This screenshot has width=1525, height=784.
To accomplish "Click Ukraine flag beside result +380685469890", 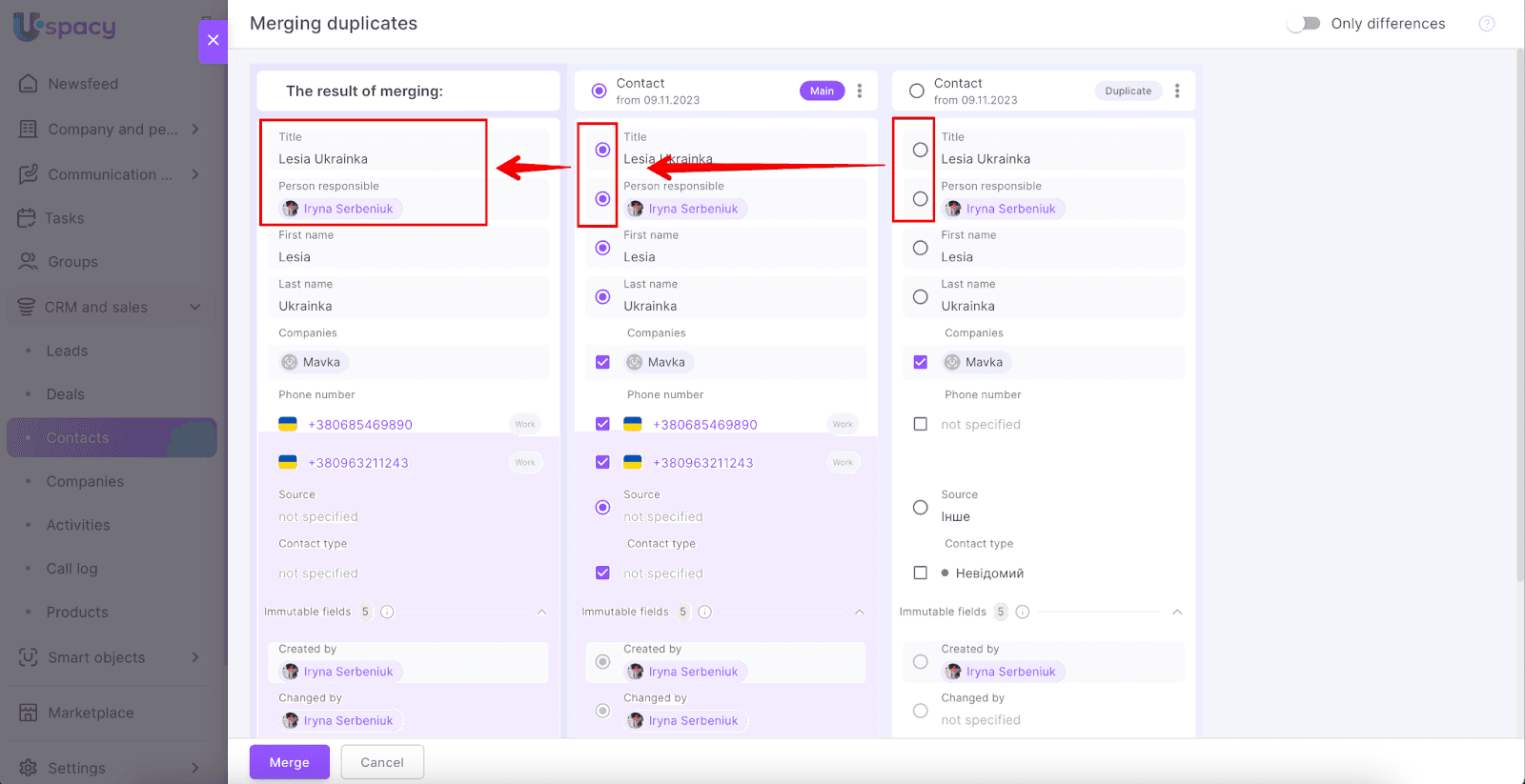I will 288,424.
